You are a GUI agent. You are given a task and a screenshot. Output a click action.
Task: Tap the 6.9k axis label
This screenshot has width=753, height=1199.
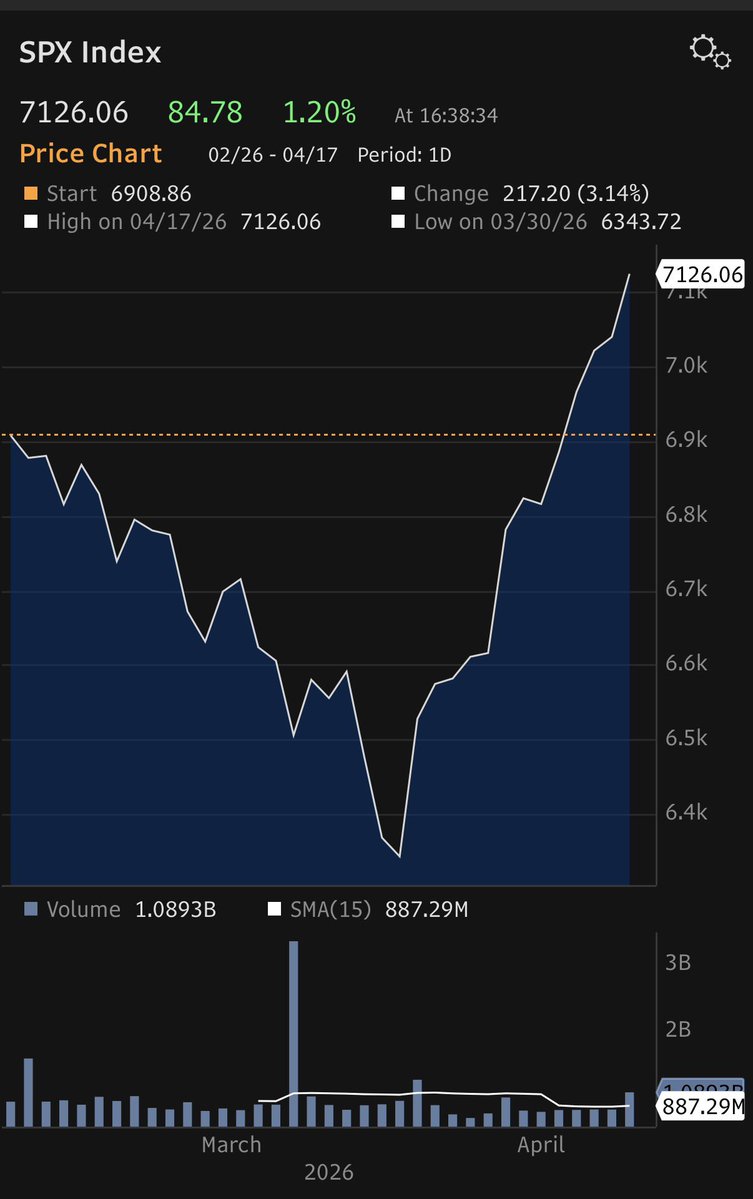(686, 440)
